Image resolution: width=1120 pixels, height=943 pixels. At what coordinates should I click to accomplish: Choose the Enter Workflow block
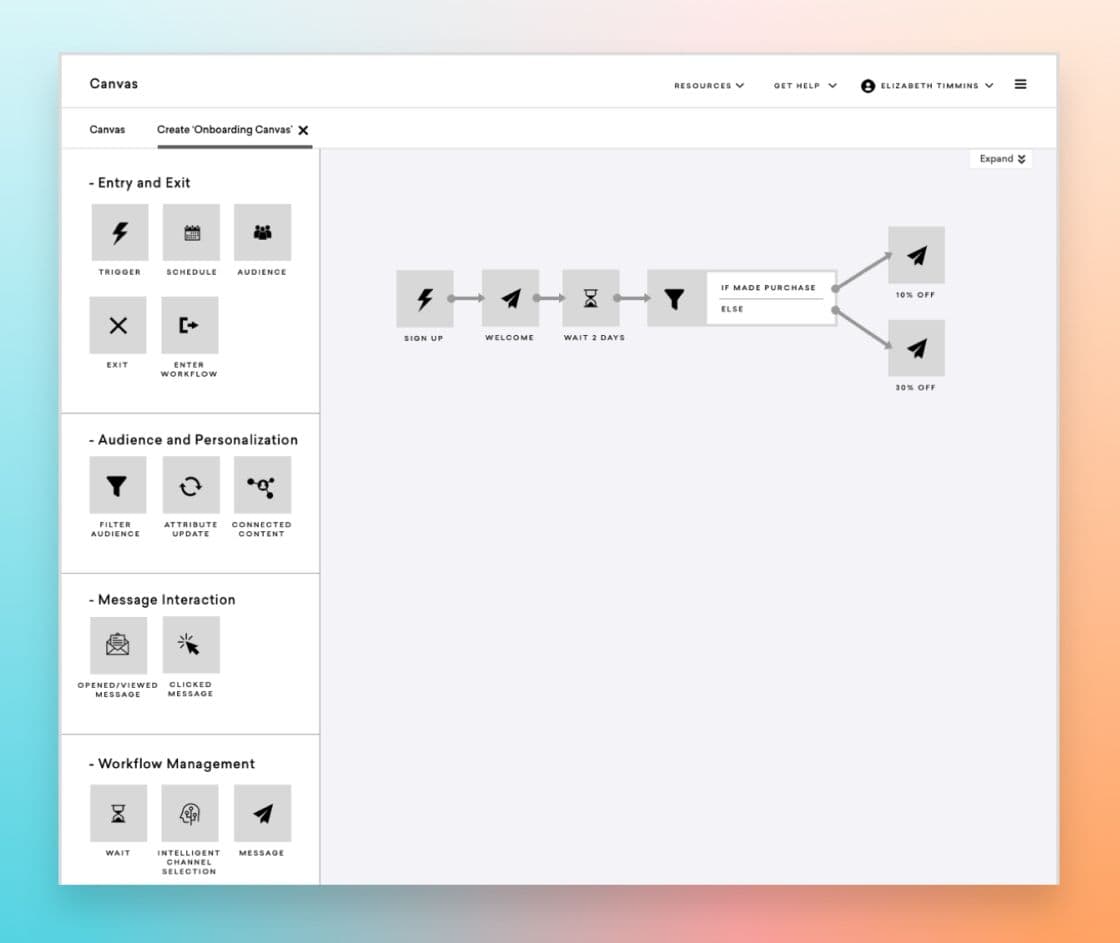coord(189,325)
